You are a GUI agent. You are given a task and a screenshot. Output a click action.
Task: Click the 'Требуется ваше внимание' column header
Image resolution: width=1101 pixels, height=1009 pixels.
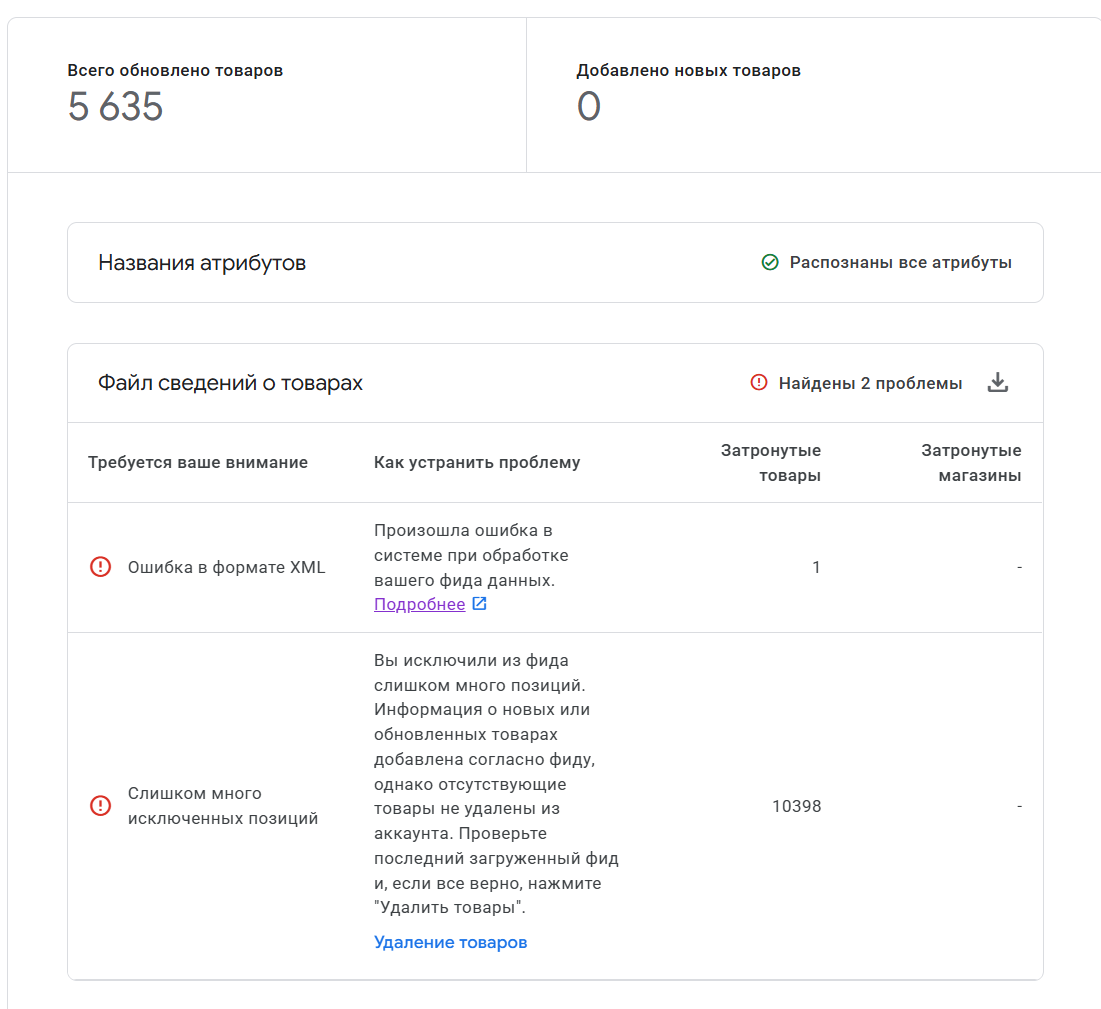tap(198, 462)
